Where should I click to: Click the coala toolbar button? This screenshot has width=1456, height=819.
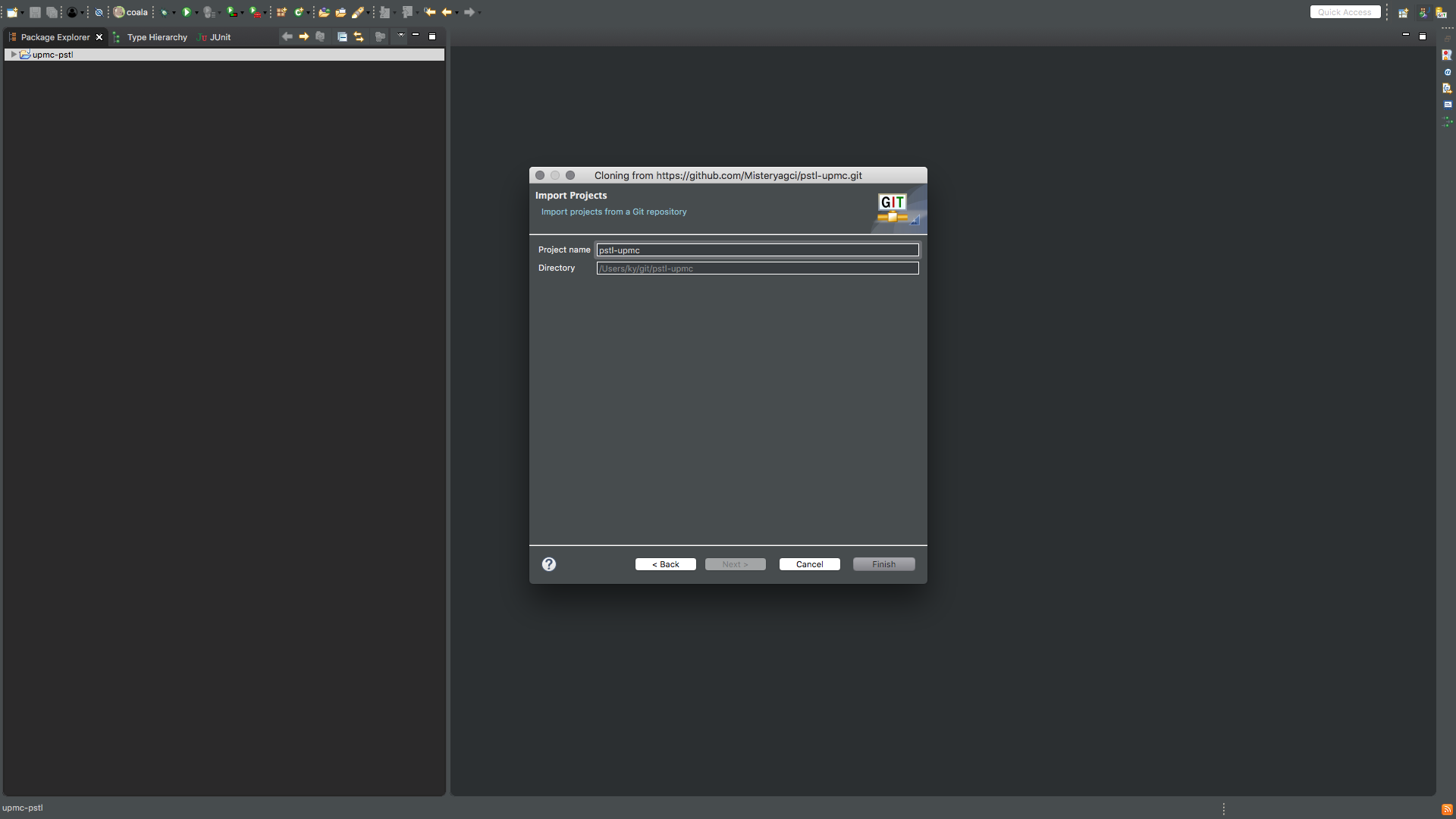pyautogui.click(x=130, y=12)
